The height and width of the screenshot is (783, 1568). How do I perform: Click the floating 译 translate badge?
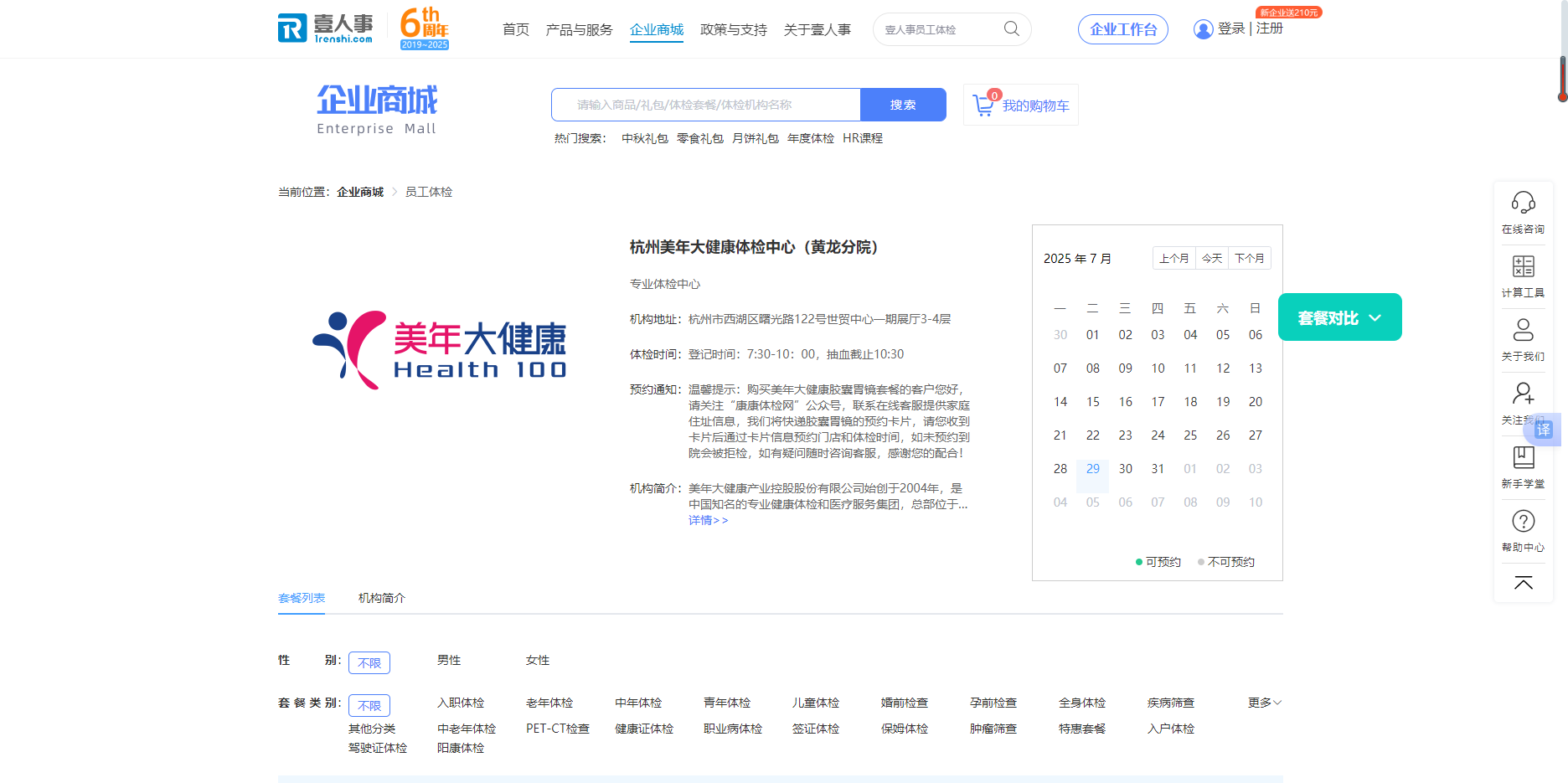tap(1544, 430)
